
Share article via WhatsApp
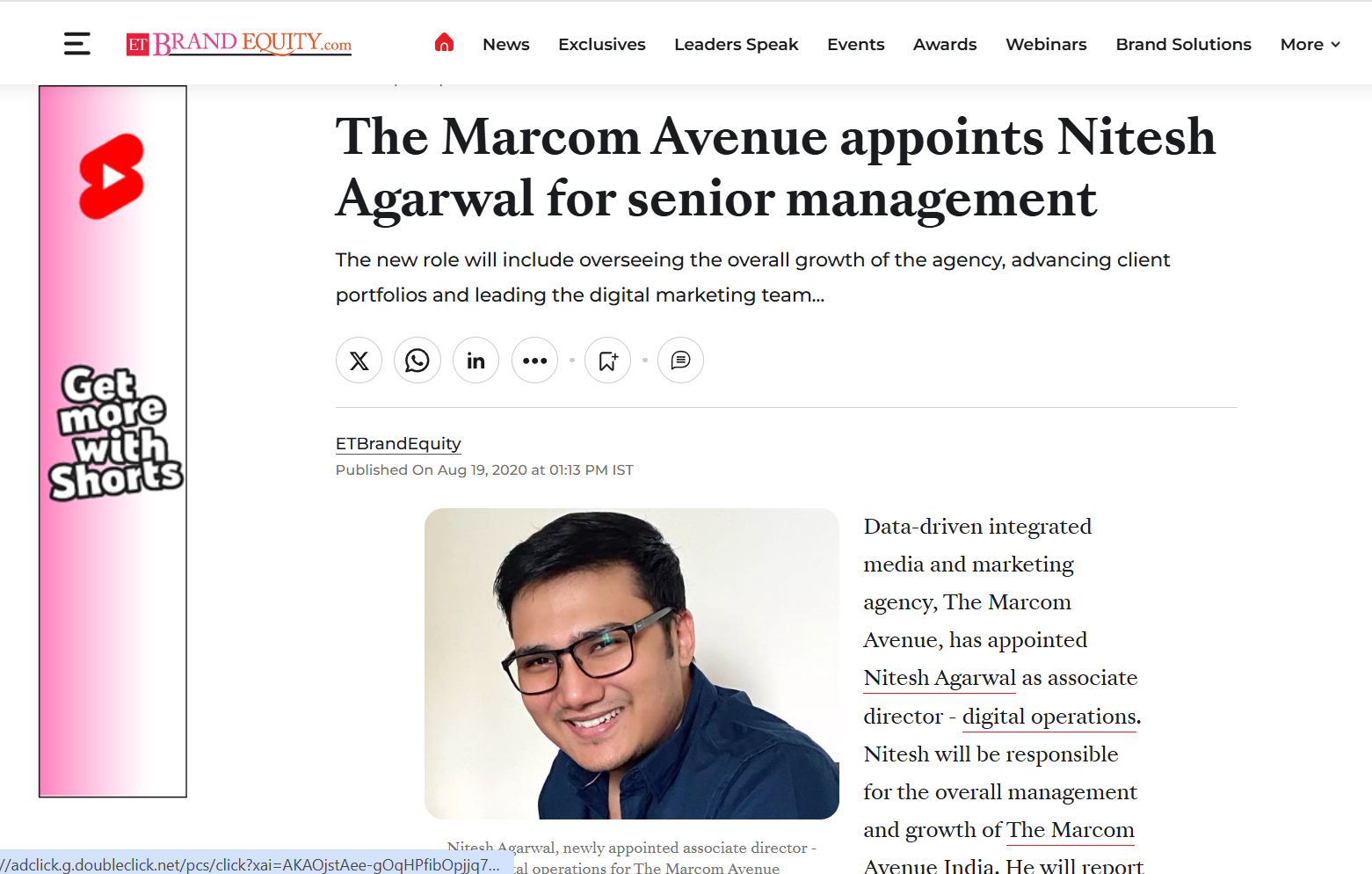point(417,361)
